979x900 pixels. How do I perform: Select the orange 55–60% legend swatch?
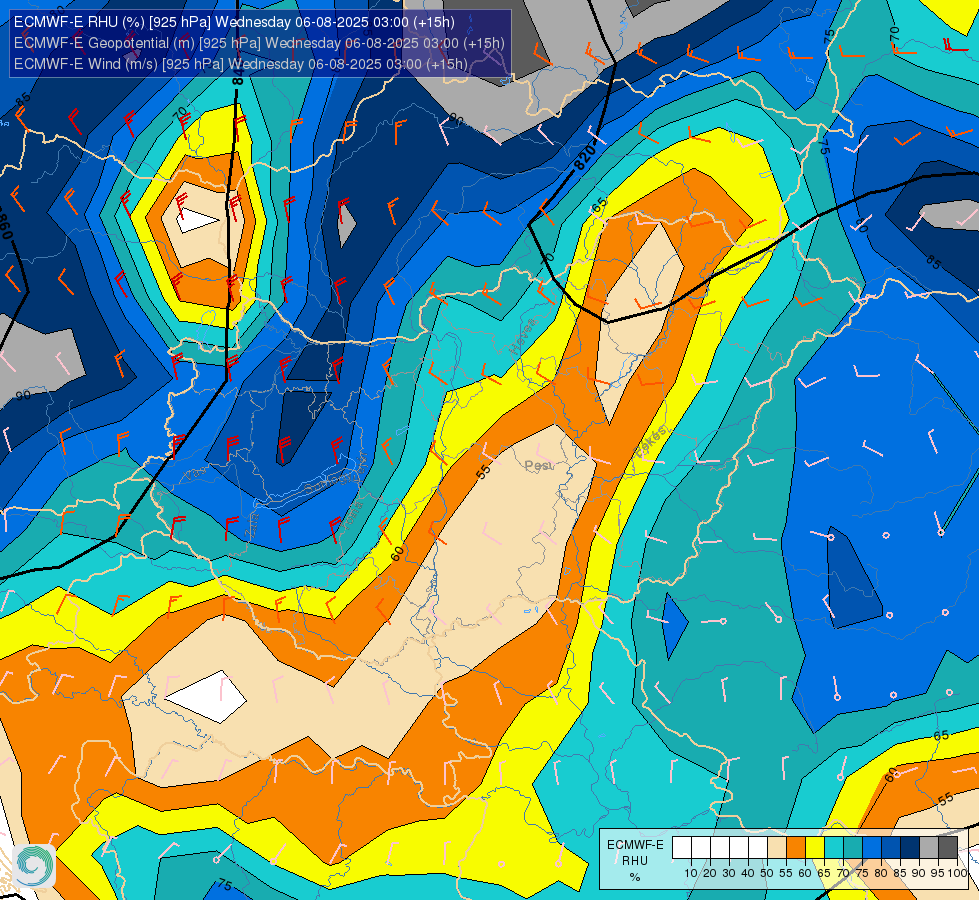coord(795,847)
